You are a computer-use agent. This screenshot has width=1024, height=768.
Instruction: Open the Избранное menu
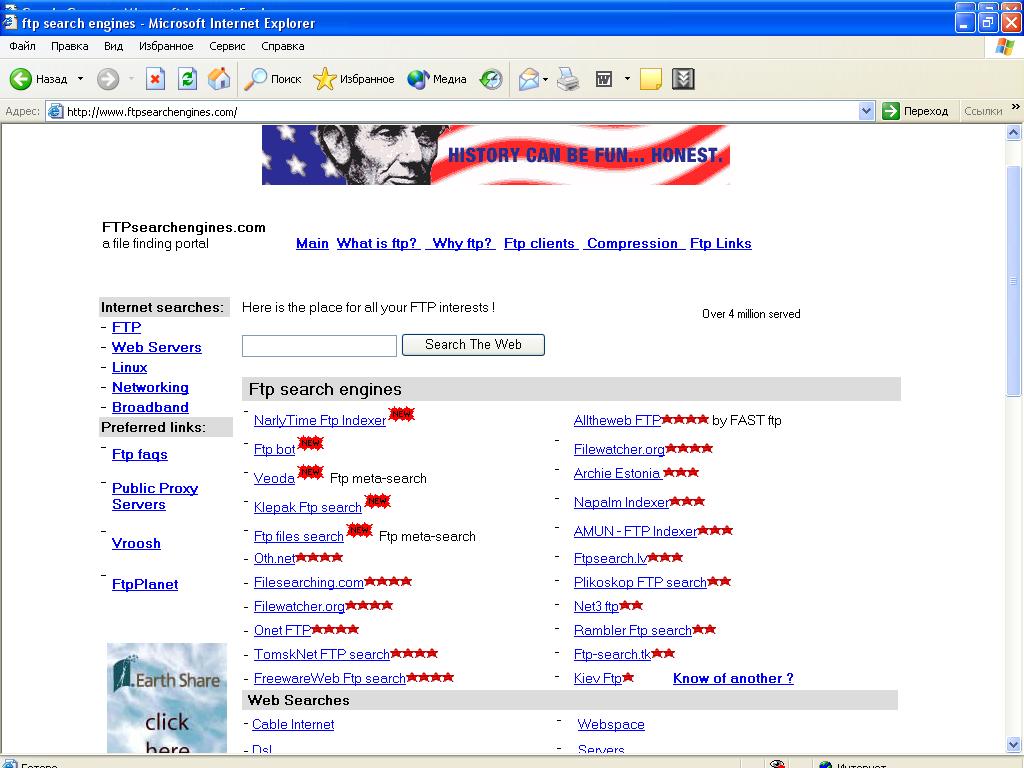[166, 46]
